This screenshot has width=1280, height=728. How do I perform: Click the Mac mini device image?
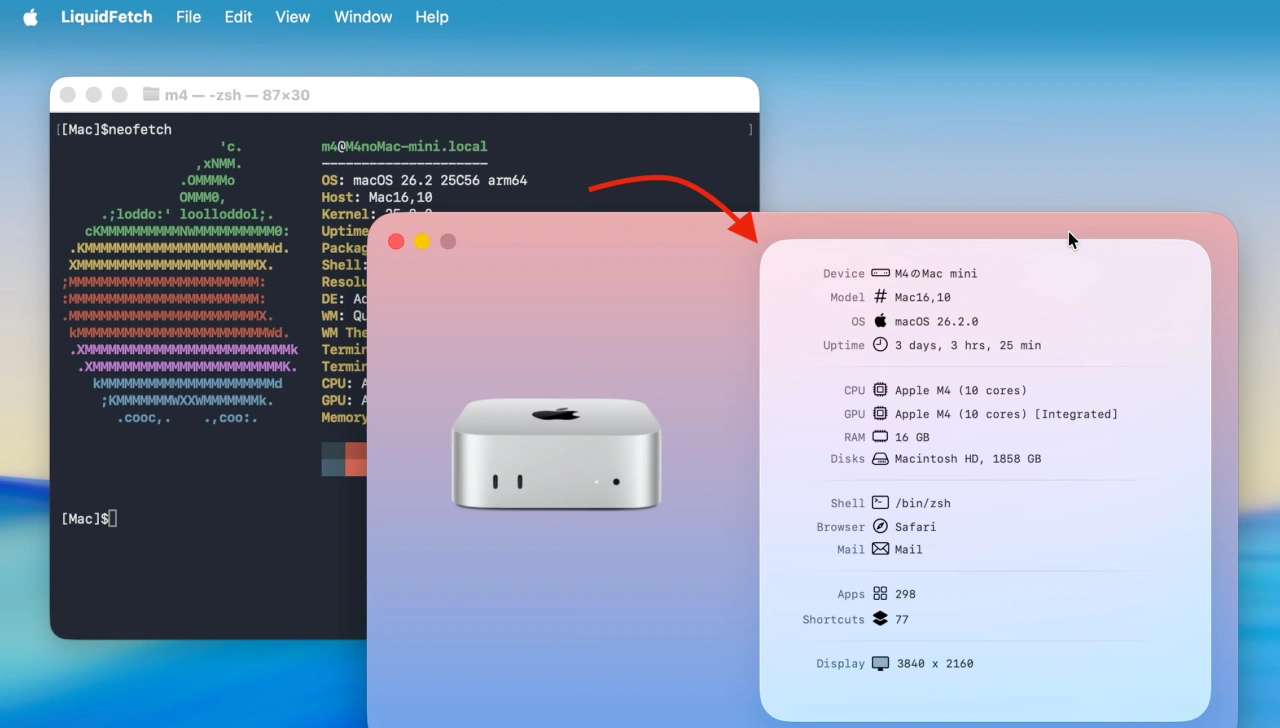pyautogui.click(x=556, y=453)
